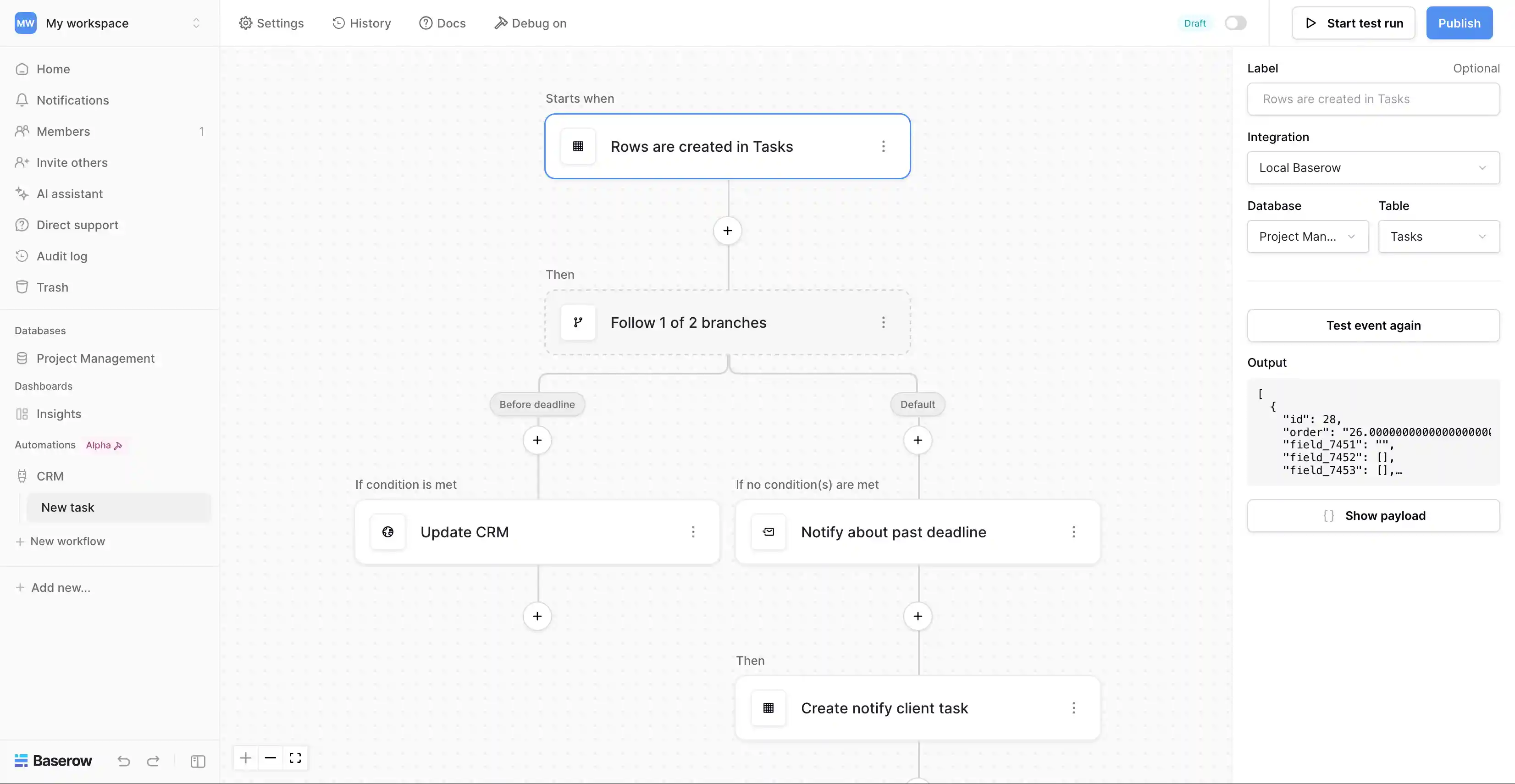
Task: Select the AI assistant
Action: (69, 193)
